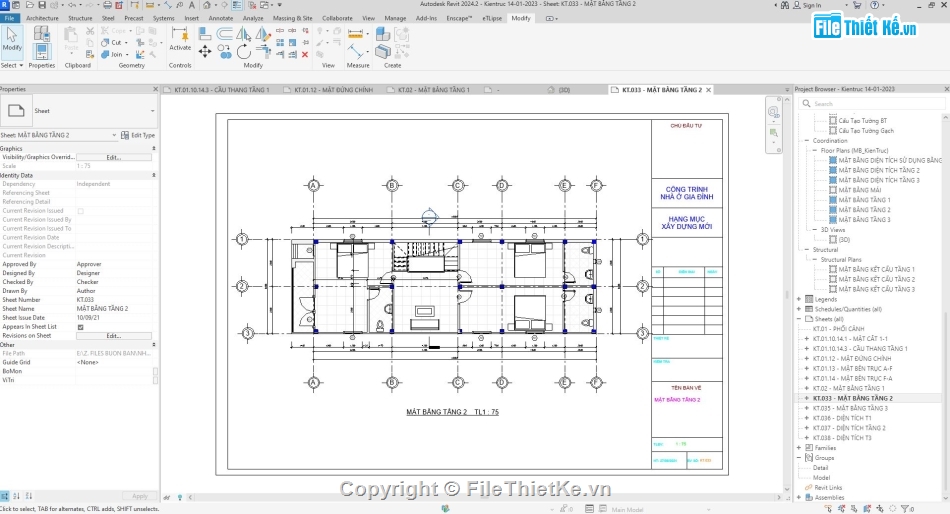Click the drawing area horizontal scrollbar
Viewport: 950px width, 514px height.
(485, 497)
